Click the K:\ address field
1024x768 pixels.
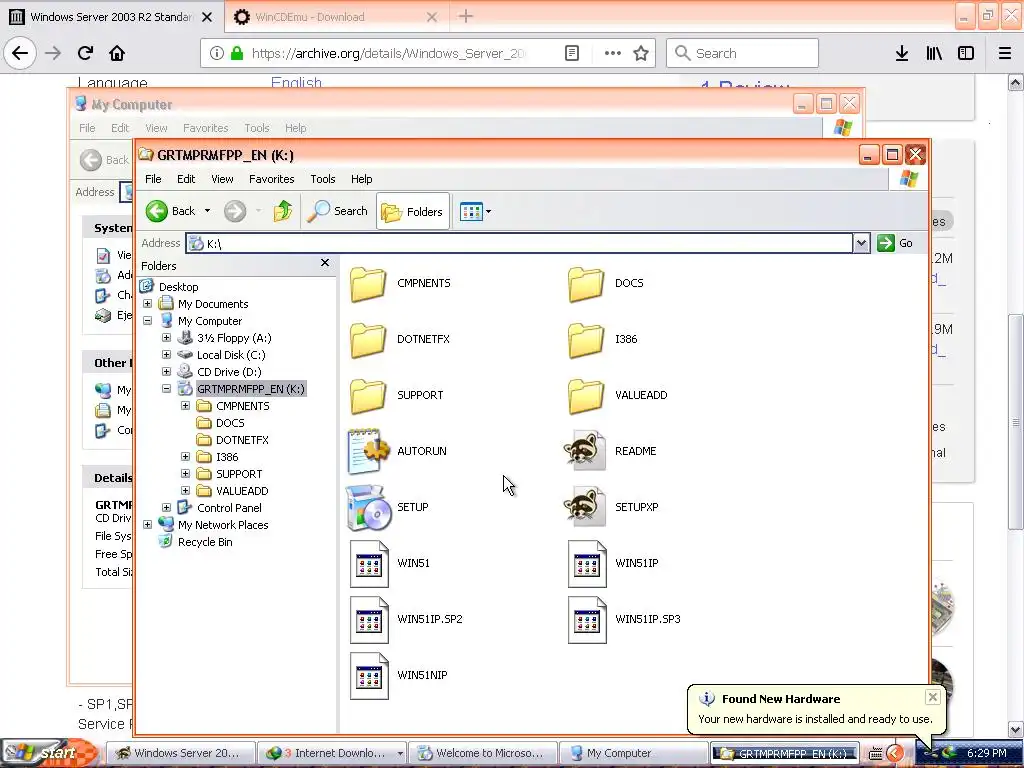tap(519, 244)
